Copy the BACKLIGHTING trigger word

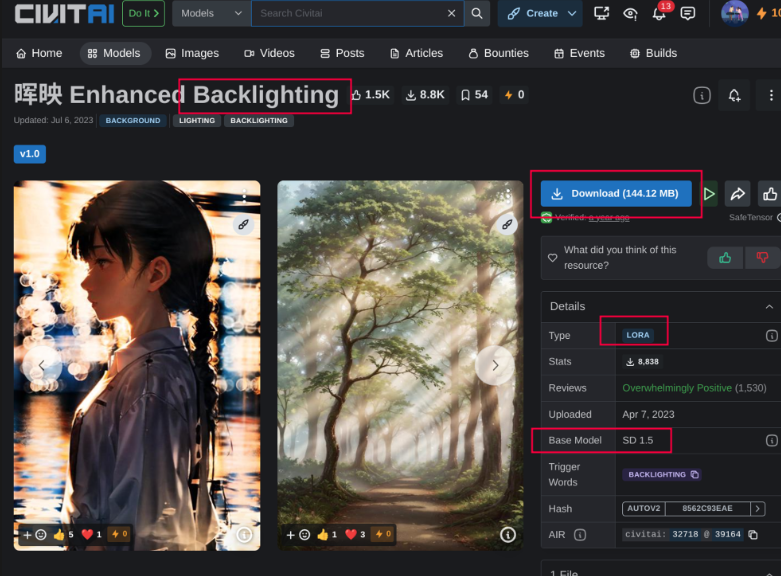(x=695, y=475)
